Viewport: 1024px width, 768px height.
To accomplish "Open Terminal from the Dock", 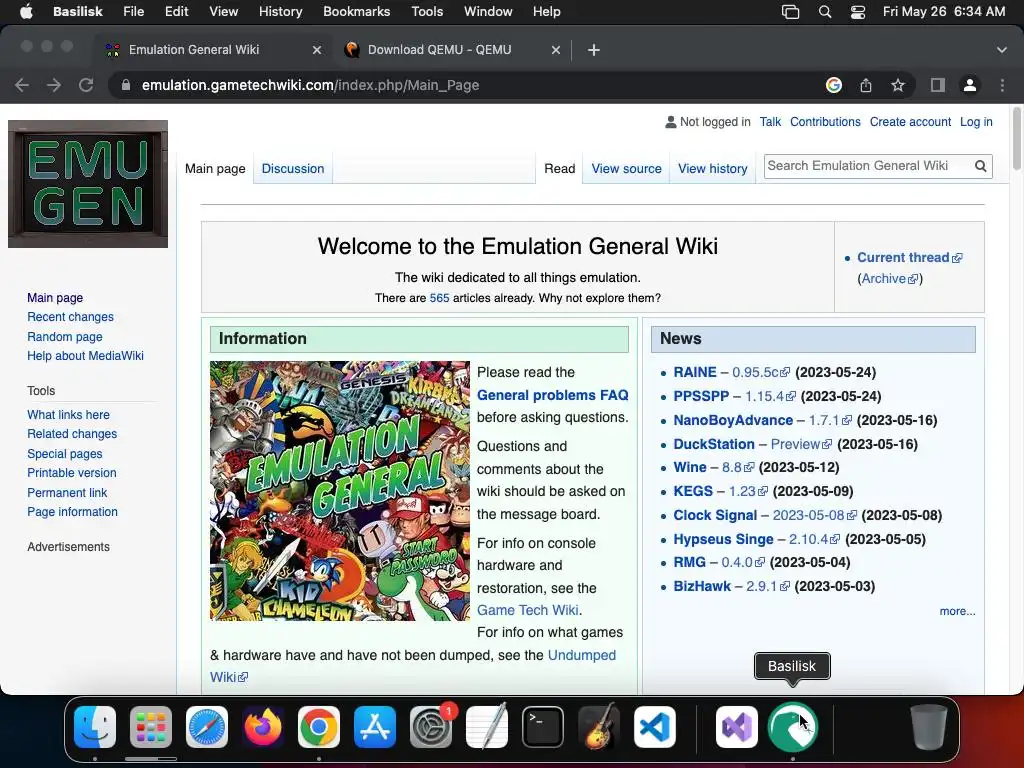I will 543,727.
